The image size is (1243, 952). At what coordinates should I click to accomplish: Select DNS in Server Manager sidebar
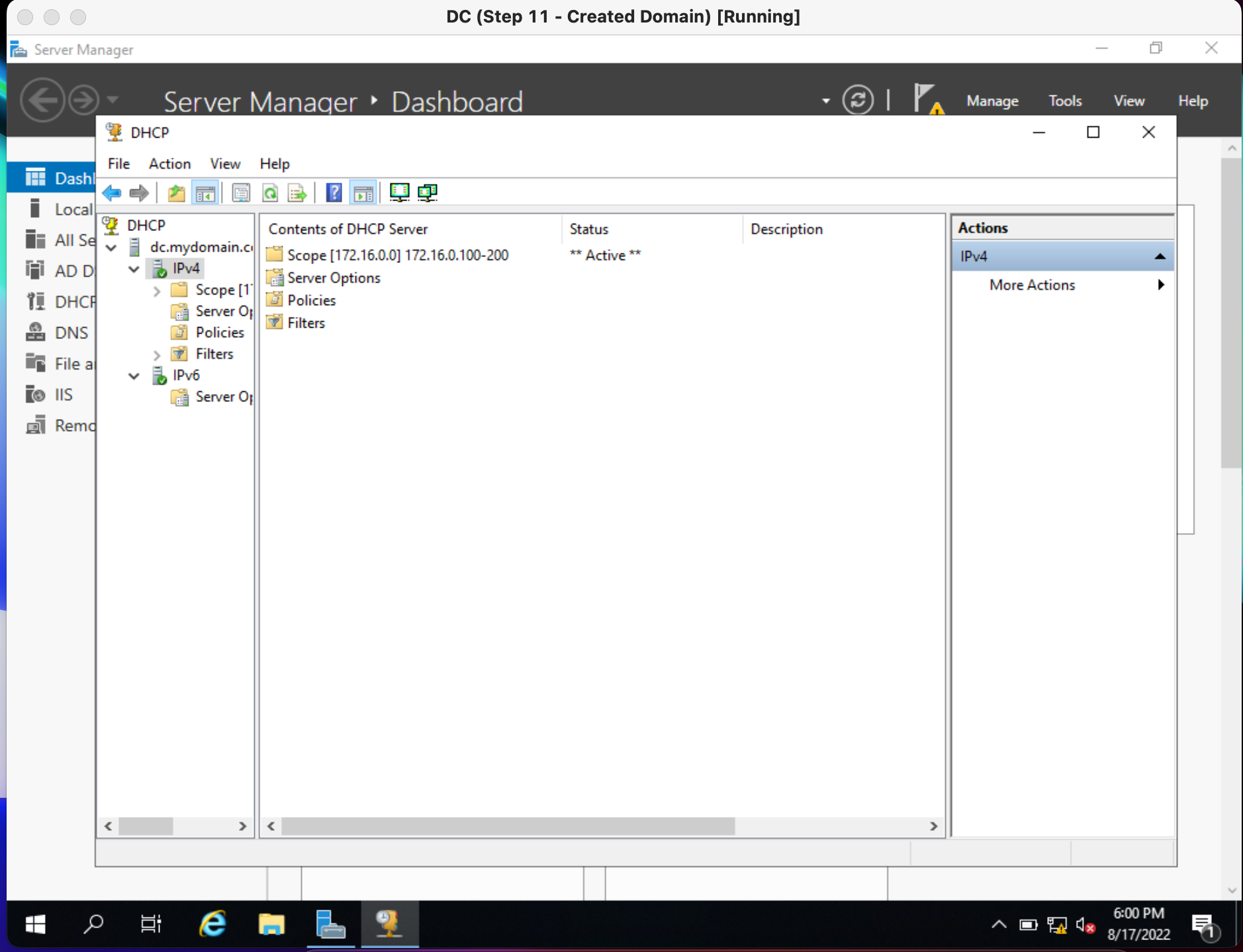point(52,332)
